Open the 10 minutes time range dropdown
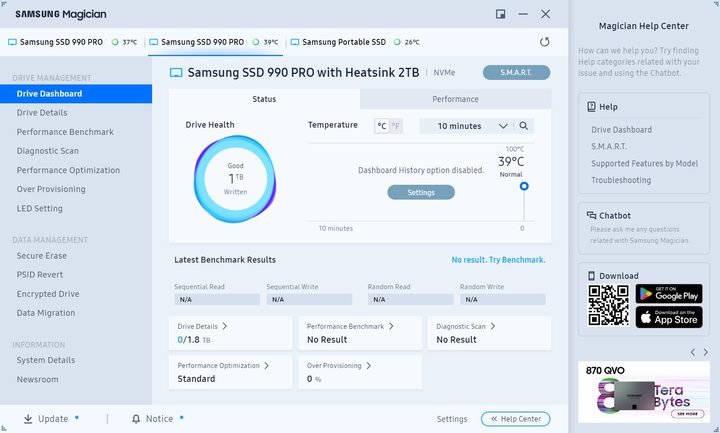The image size is (720, 433). [467, 126]
